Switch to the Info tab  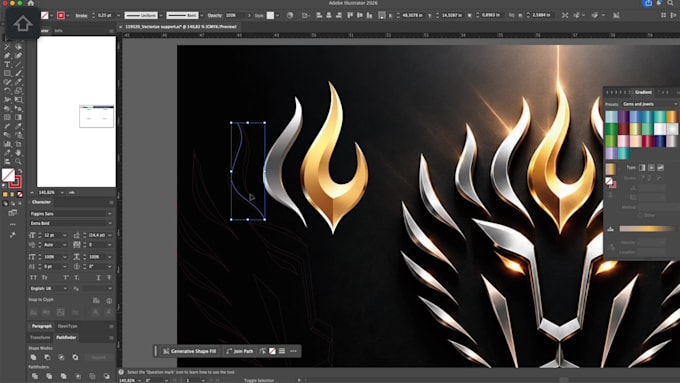[x=59, y=31]
